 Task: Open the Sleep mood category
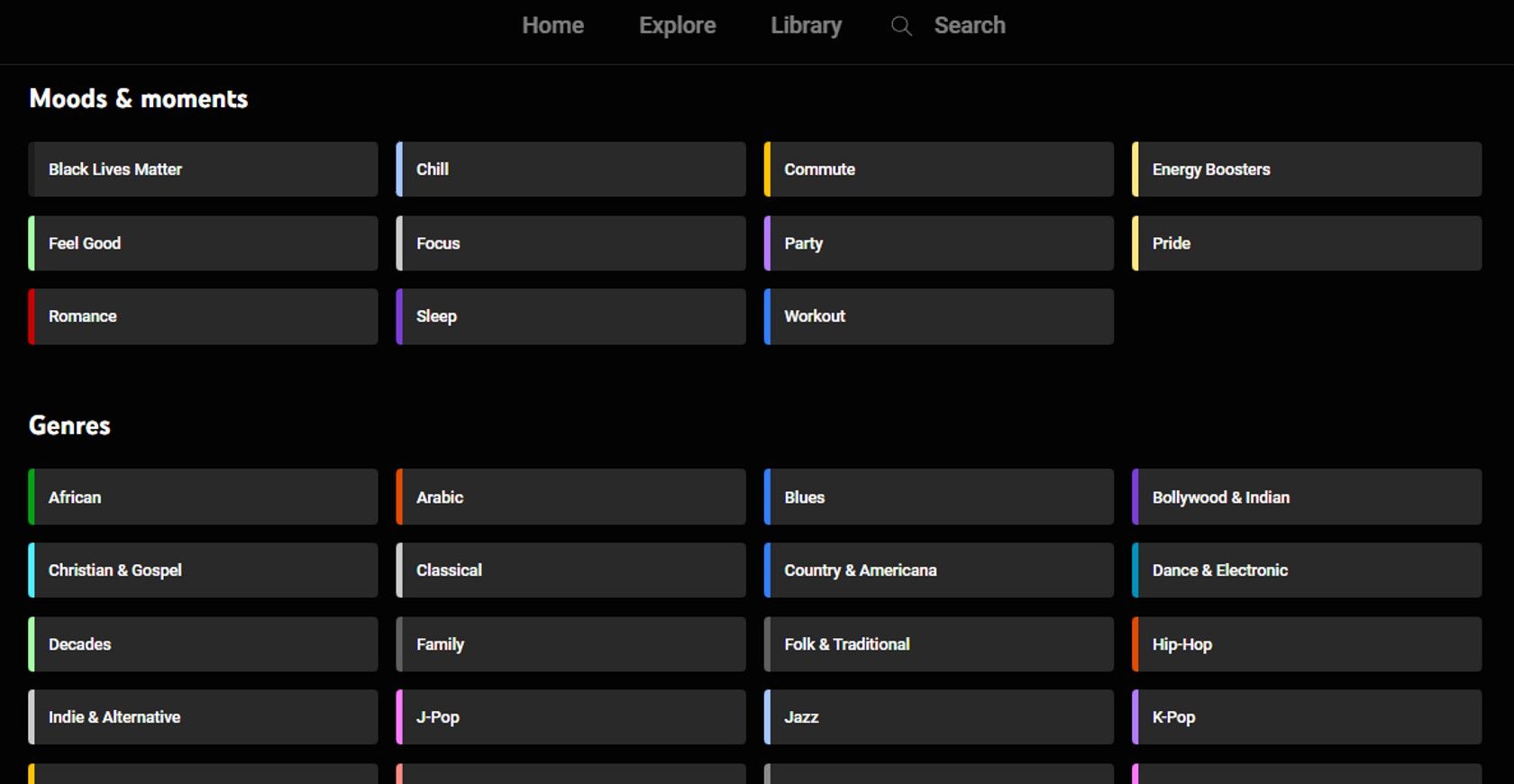570,316
